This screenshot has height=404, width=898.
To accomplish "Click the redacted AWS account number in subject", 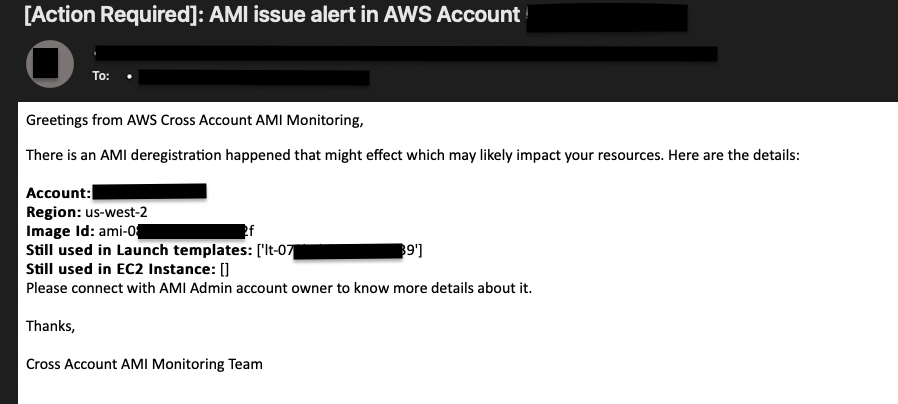I will pyautogui.click(x=606, y=18).
